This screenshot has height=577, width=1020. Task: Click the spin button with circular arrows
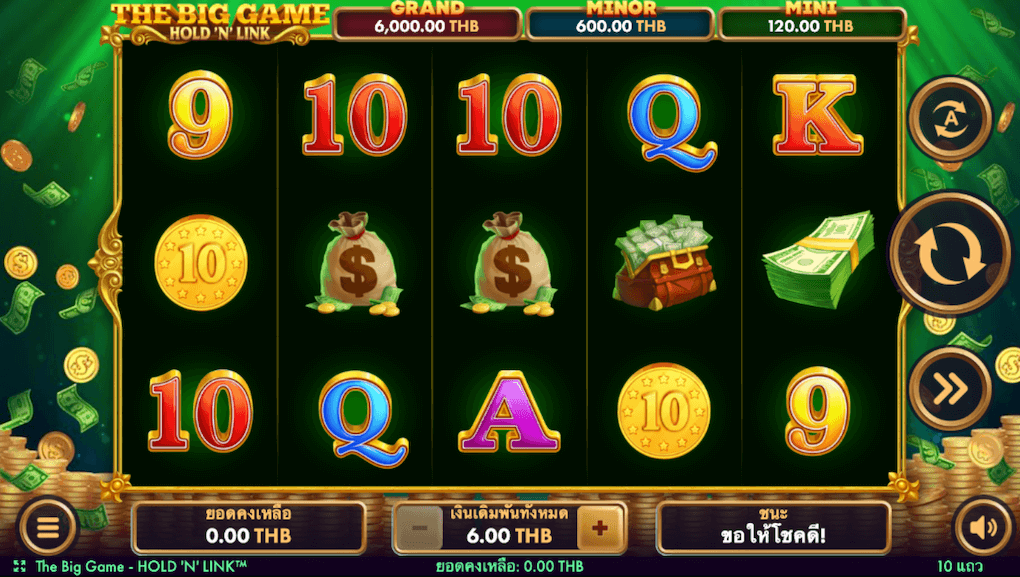[949, 254]
